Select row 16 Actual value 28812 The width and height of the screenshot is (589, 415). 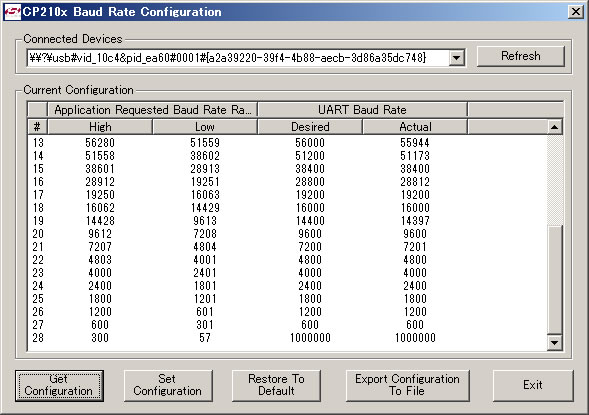click(415, 182)
